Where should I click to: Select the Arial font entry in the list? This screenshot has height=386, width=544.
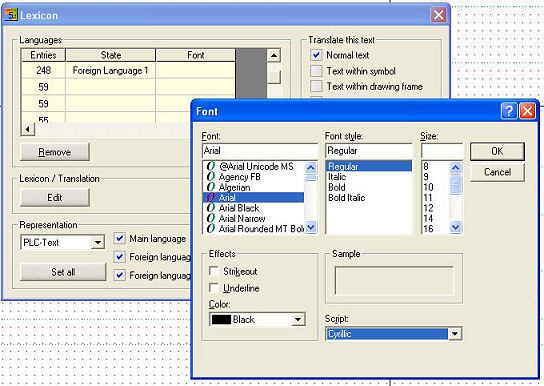[x=253, y=198]
